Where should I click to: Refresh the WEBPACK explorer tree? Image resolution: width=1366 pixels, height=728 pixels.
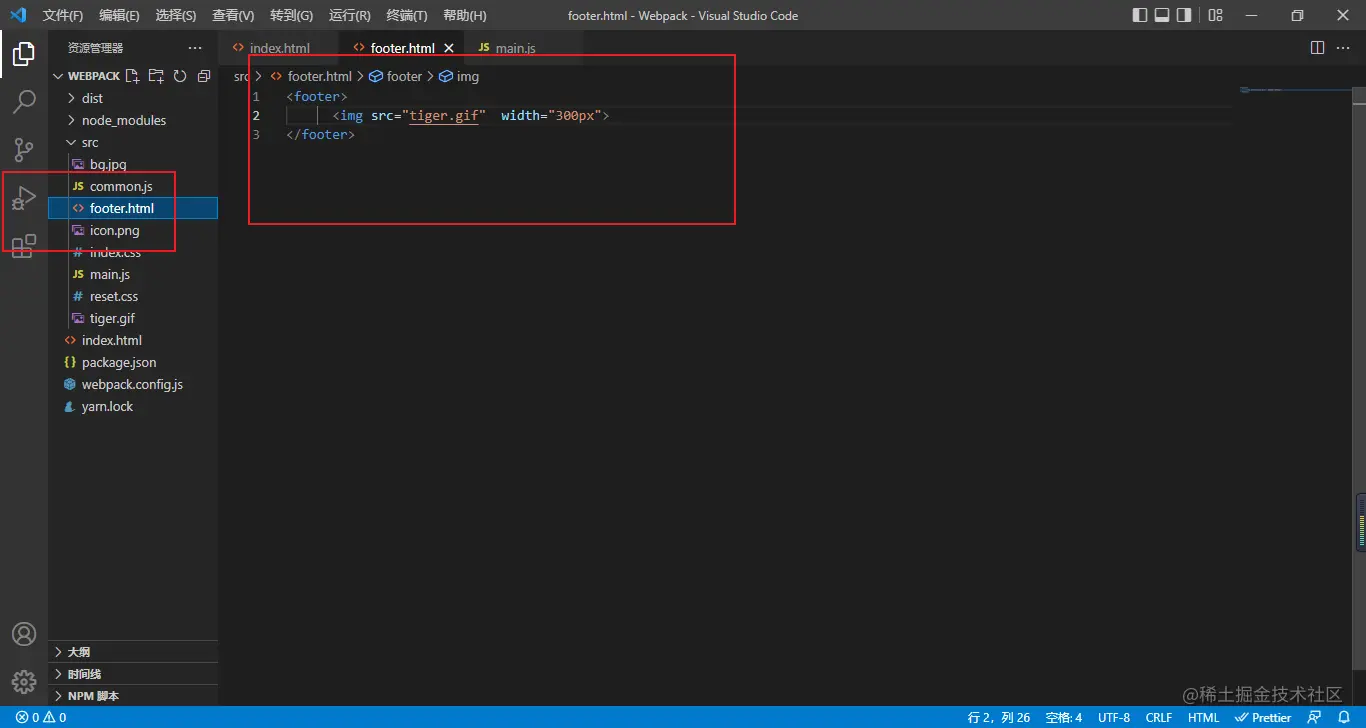180,76
